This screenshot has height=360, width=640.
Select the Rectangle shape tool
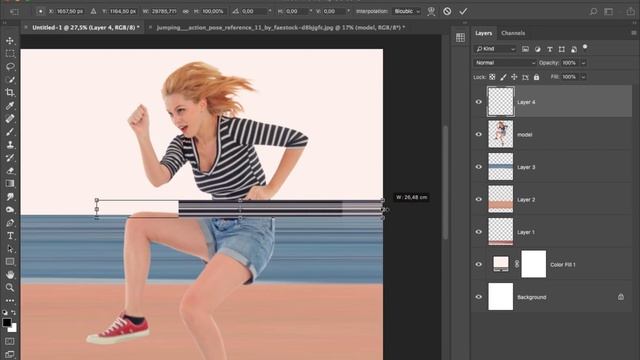10,262
